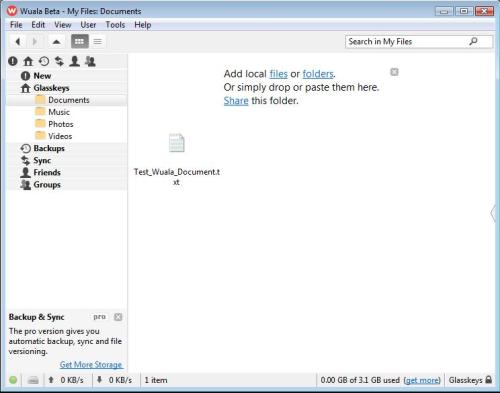Click the Glasskeys username in status bar
The image size is (500, 393).
point(465,380)
